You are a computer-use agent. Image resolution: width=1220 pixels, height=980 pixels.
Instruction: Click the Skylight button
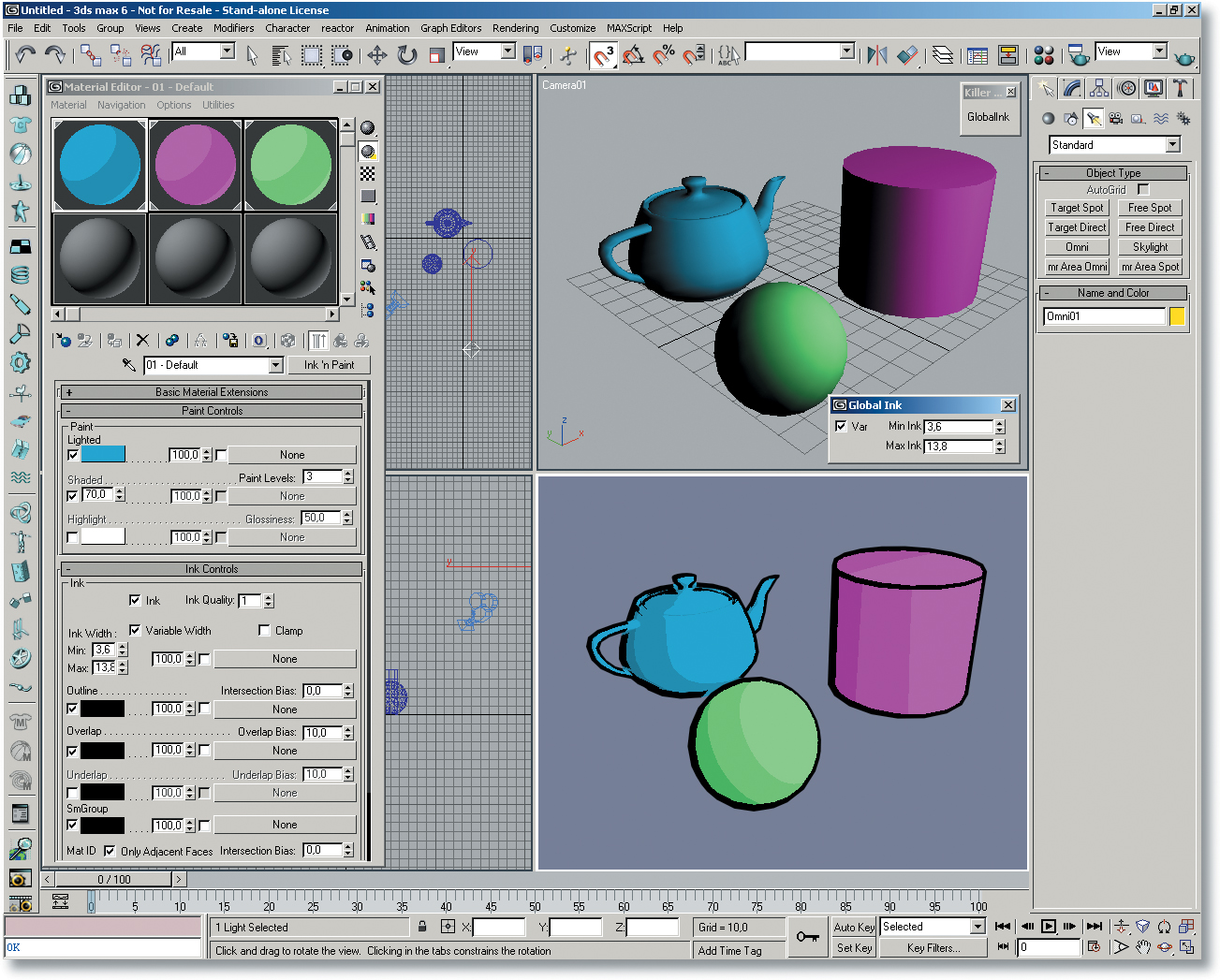coord(1150,247)
